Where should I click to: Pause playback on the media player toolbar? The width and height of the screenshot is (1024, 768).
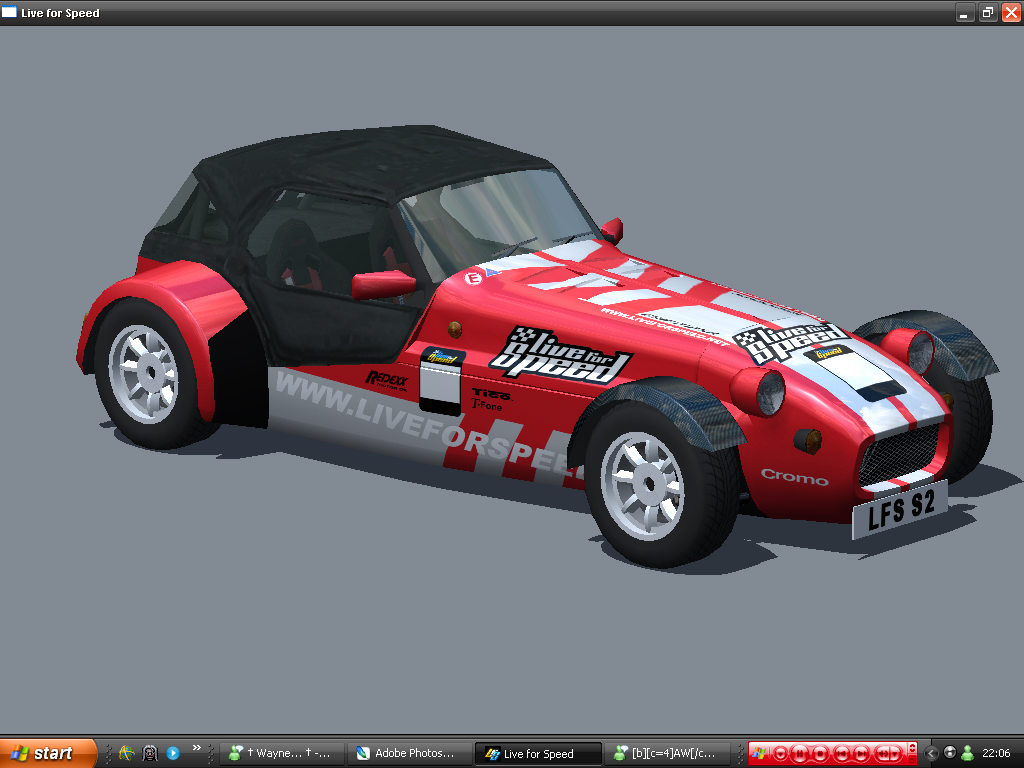(x=799, y=754)
